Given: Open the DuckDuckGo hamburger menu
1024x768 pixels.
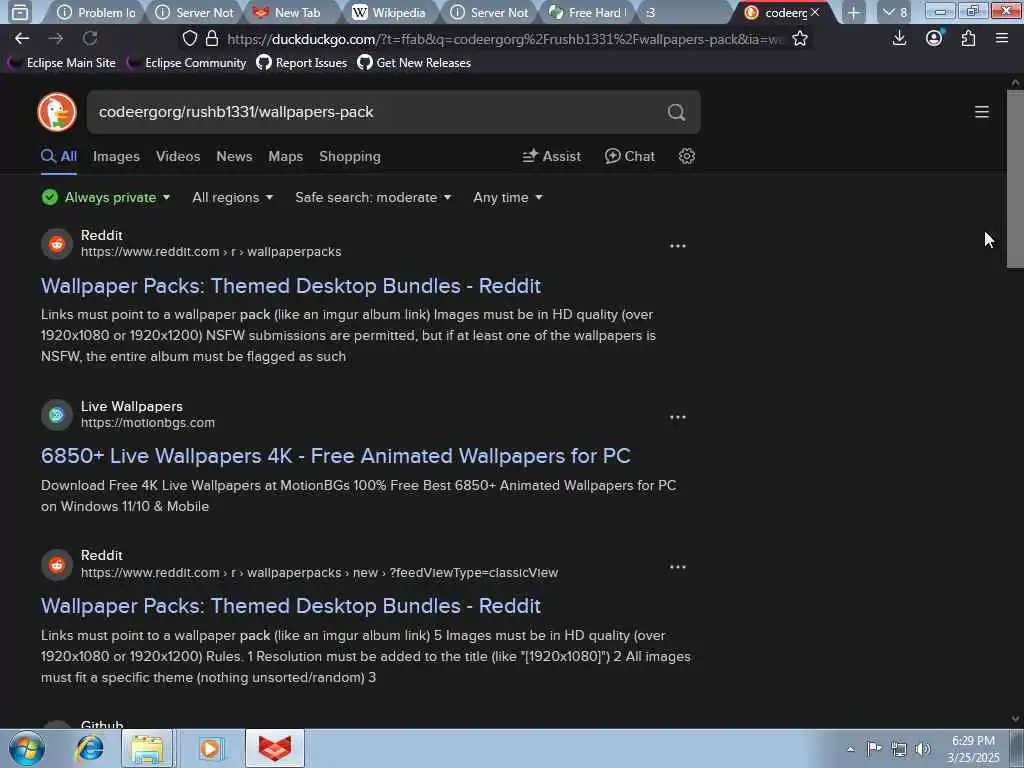Looking at the screenshot, I should coord(982,112).
